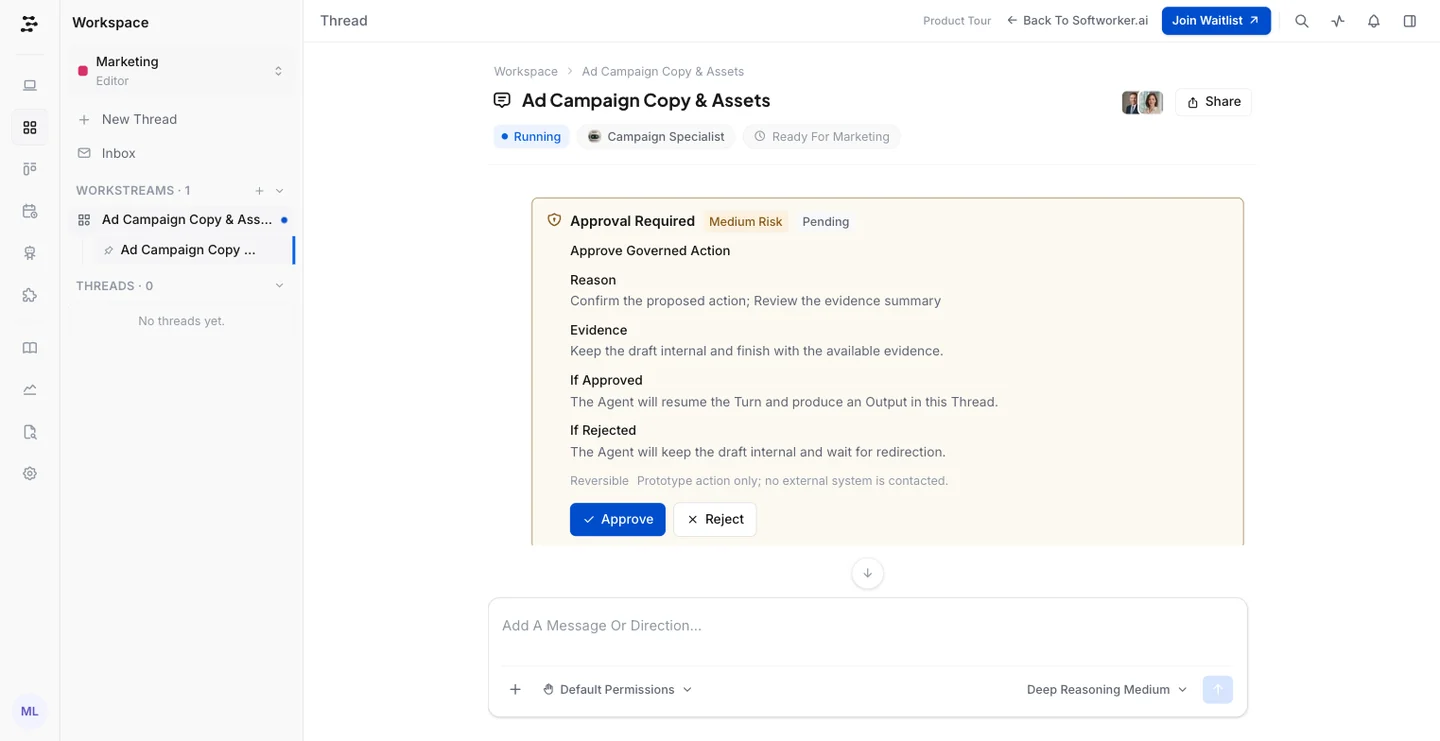Click the plus attach icon in composer
1440x741 pixels.
click(515, 690)
